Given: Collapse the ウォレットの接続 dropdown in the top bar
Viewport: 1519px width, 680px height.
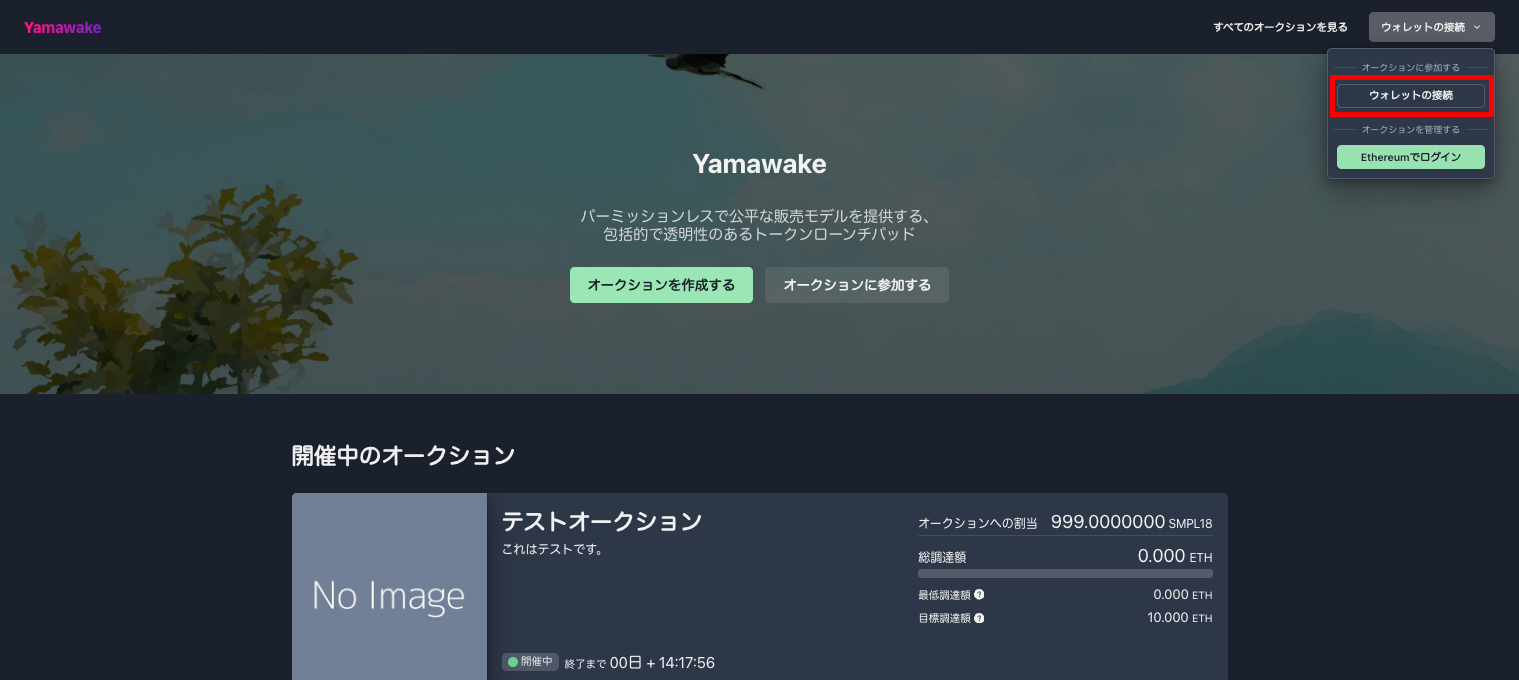Looking at the screenshot, I should [1431, 27].
